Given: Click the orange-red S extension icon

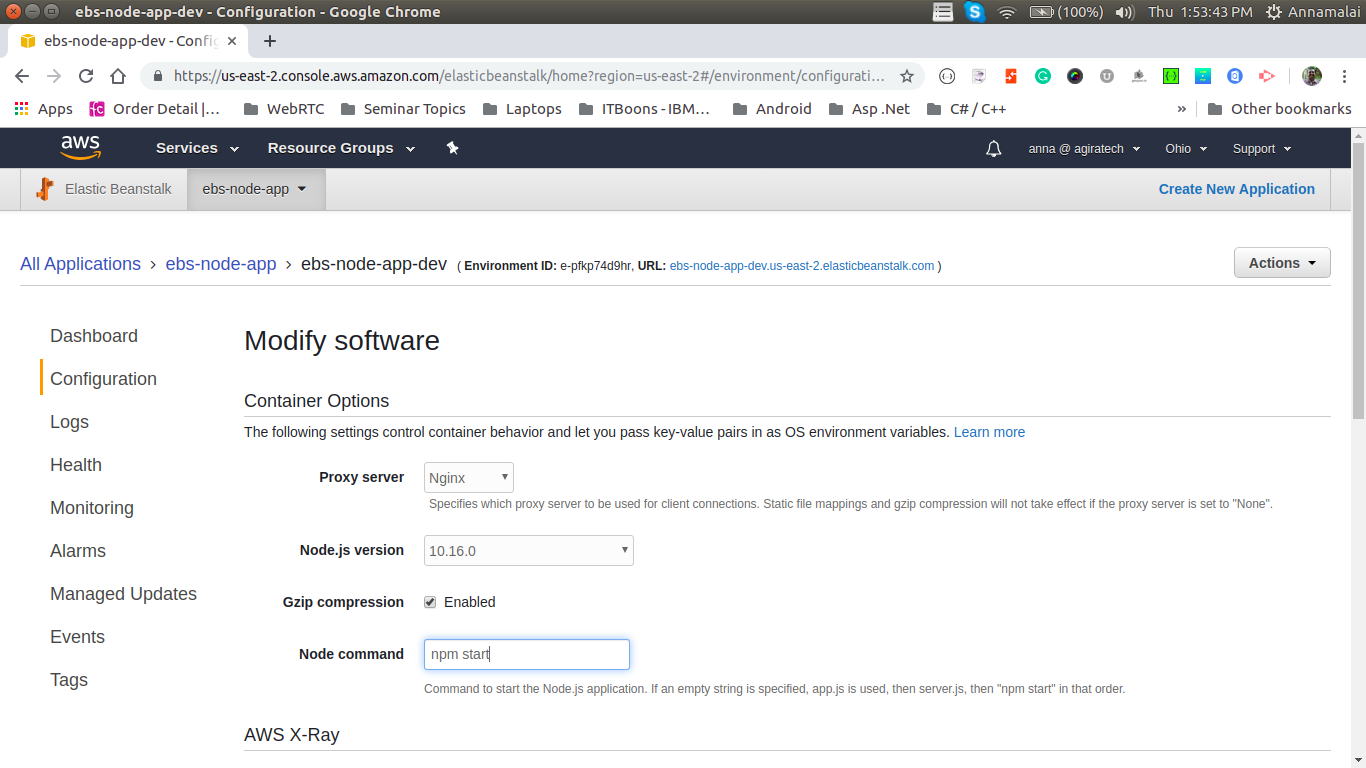Looking at the screenshot, I should point(1011,76).
